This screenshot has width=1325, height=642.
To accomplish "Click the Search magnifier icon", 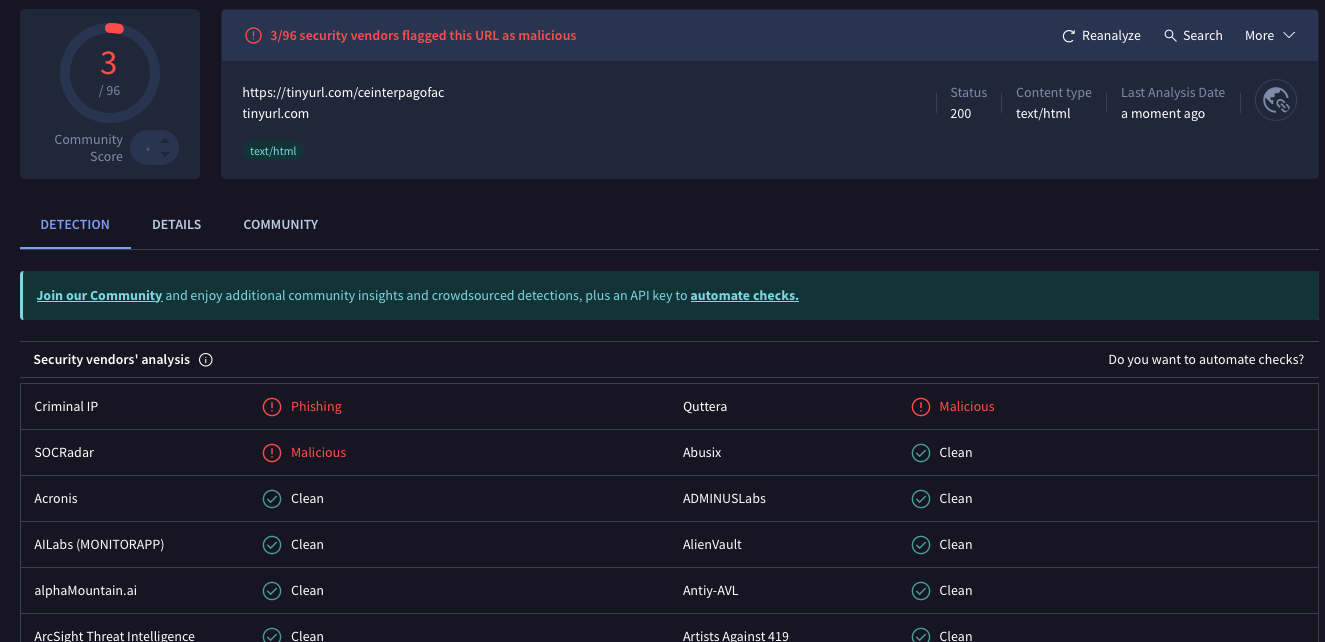I will [1170, 36].
